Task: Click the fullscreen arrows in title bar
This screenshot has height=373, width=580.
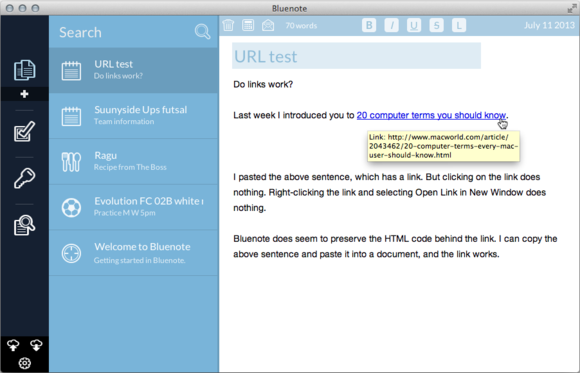Action: tap(572, 8)
